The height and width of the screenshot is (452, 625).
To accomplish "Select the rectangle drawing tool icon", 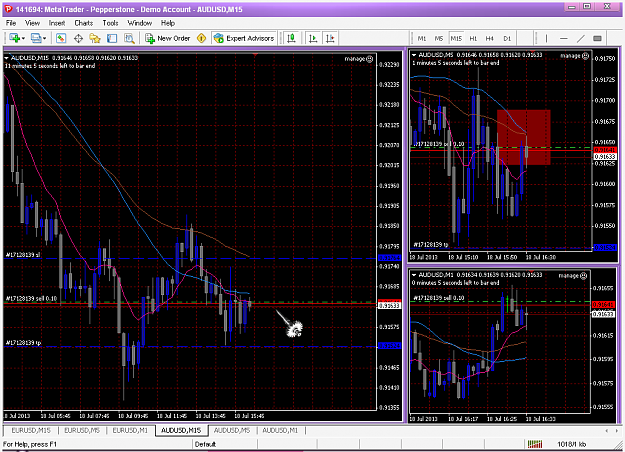I will pyautogui.click(x=597, y=38).
